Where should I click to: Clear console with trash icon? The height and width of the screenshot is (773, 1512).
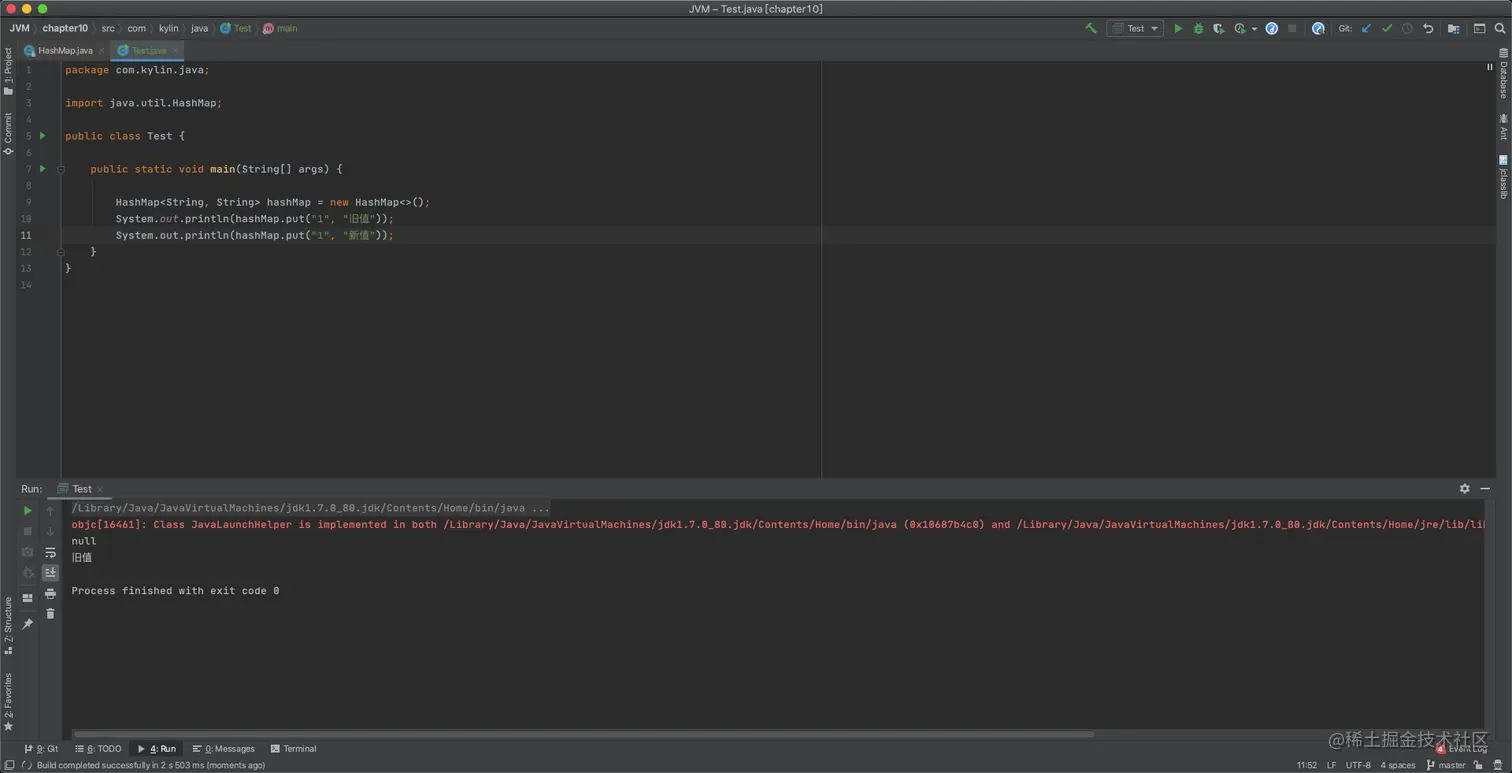coord(50,614)
